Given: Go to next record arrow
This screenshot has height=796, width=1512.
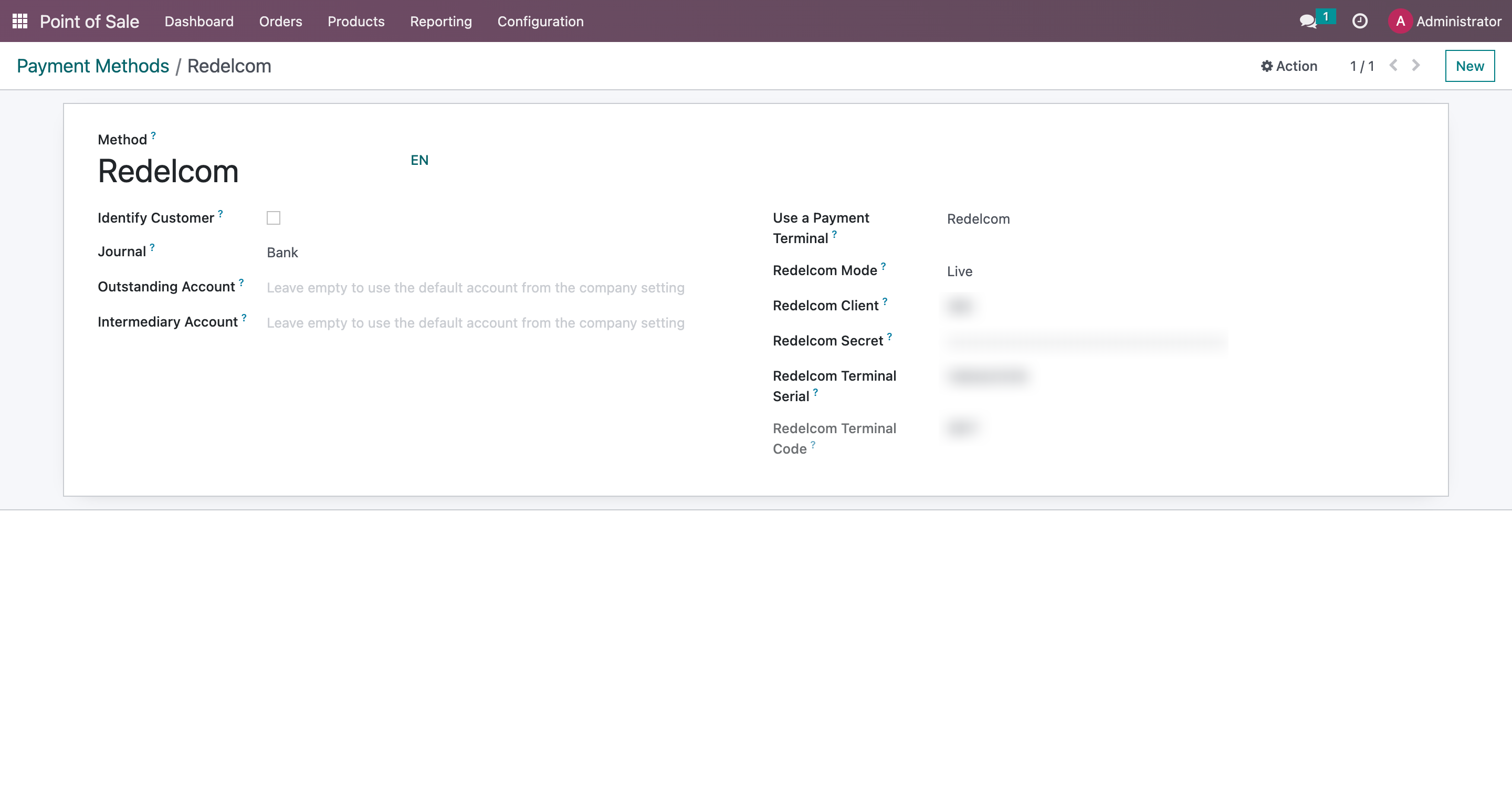Looking at the screenshot, I should [1416, 65].
